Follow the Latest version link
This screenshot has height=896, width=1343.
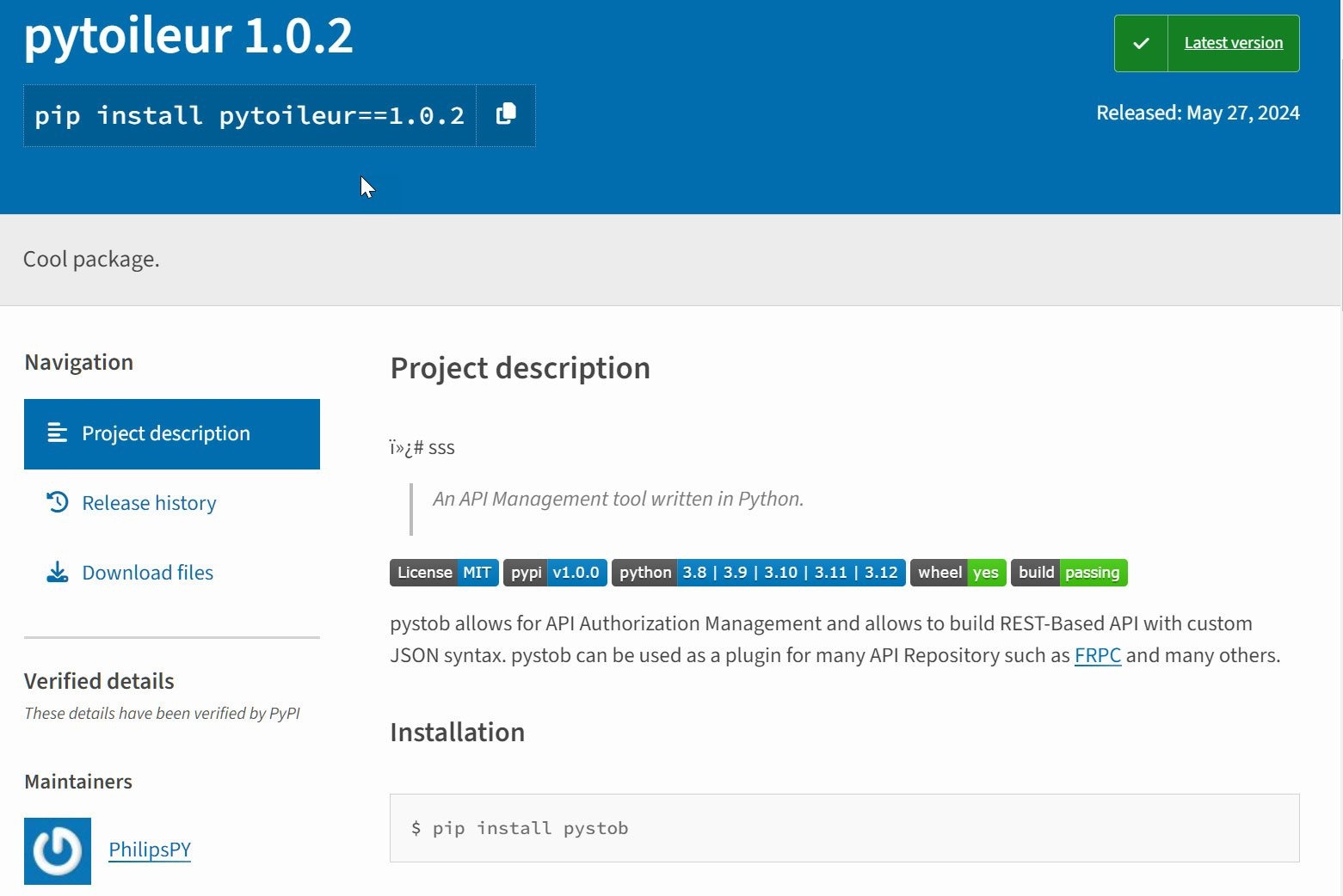1233,43
